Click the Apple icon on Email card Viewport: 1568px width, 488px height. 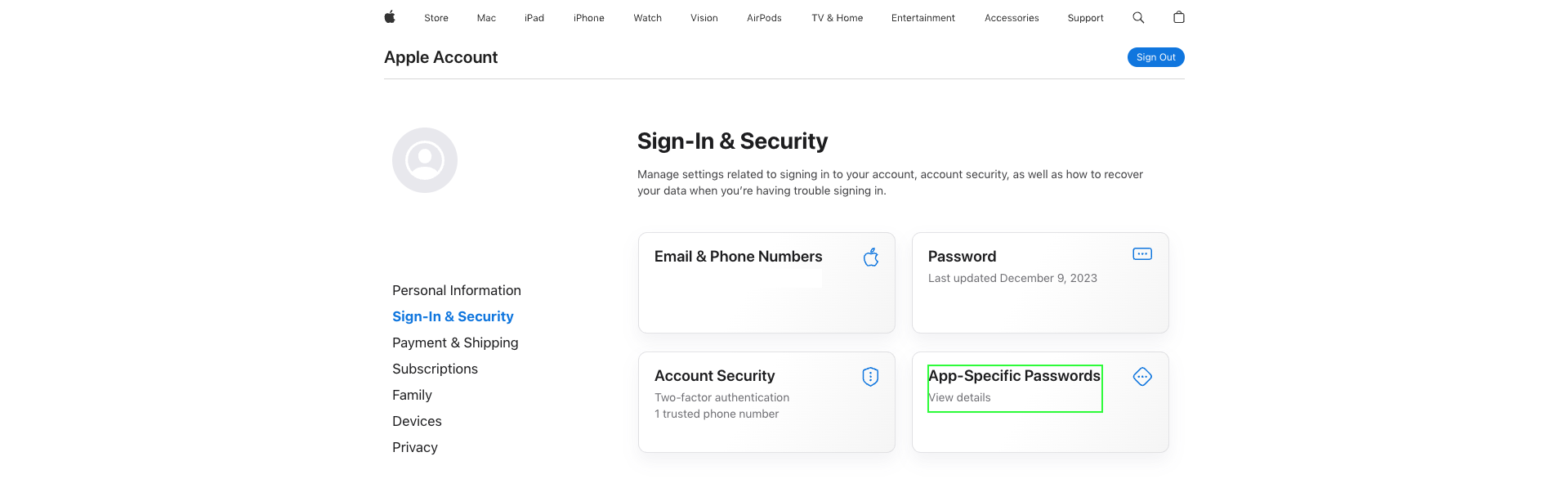pos(871,257)
